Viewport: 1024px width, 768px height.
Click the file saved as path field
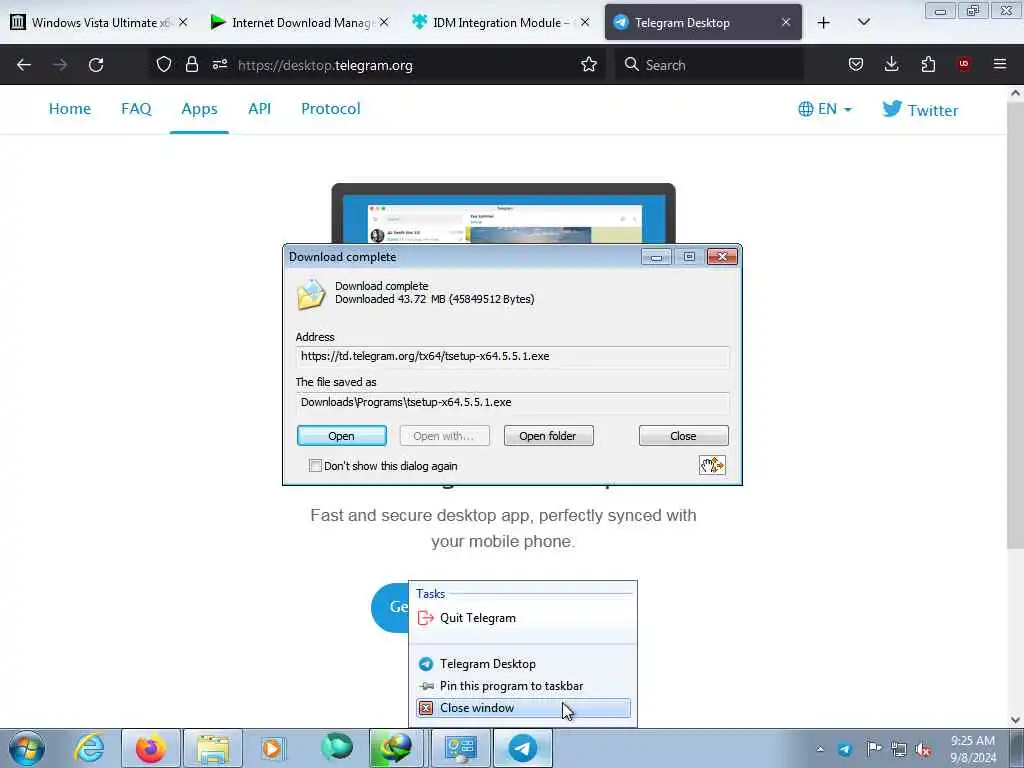[513, 402]
